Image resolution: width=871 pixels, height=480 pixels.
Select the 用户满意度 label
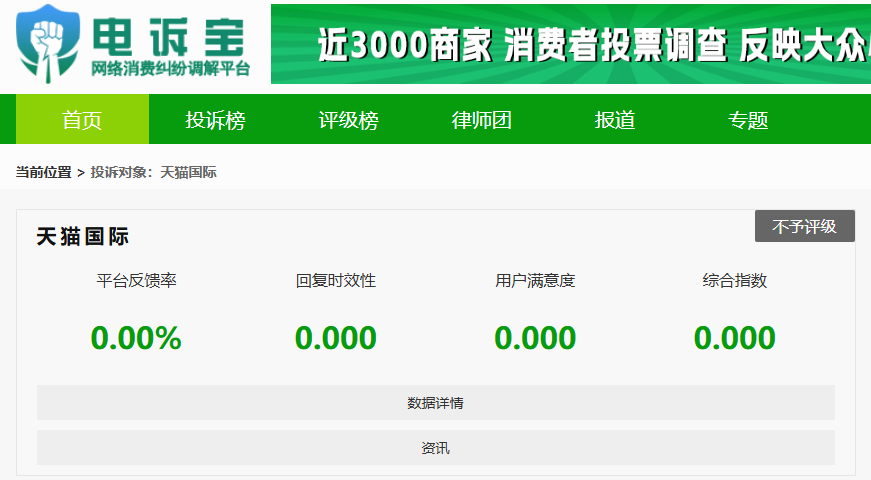[535, 281]
